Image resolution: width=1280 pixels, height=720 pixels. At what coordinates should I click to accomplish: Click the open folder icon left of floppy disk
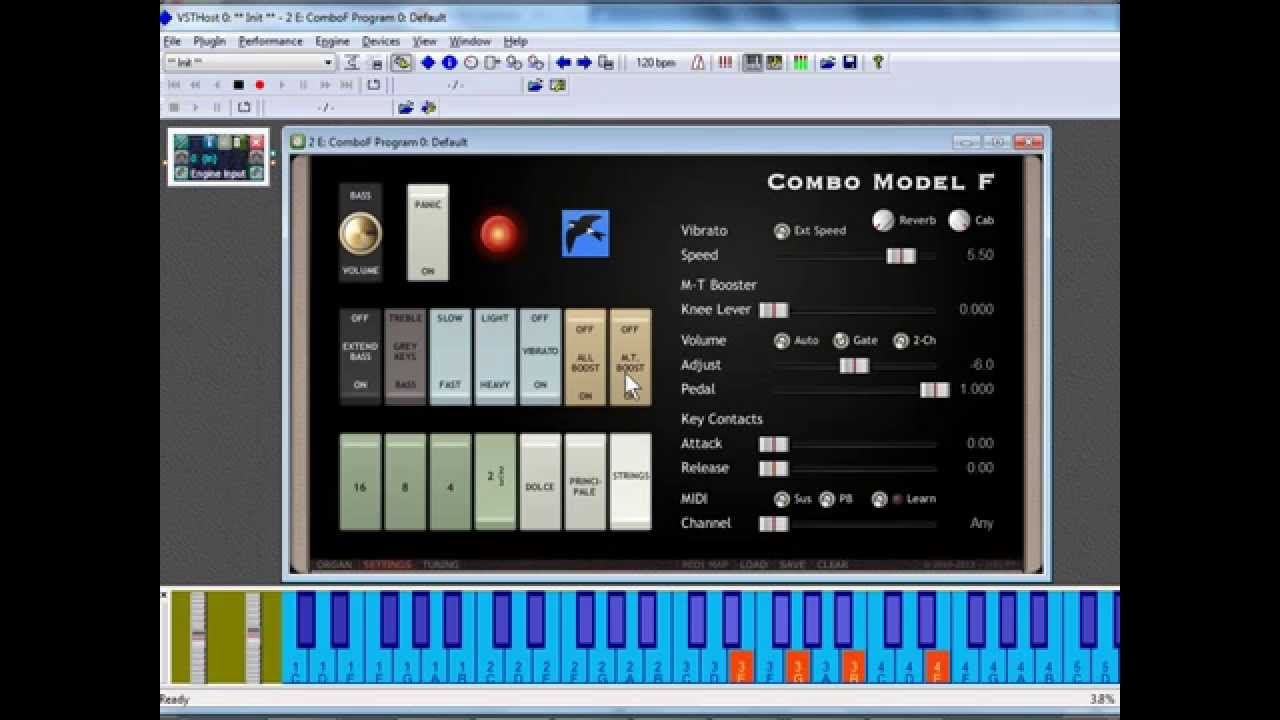tap(828, 62)
